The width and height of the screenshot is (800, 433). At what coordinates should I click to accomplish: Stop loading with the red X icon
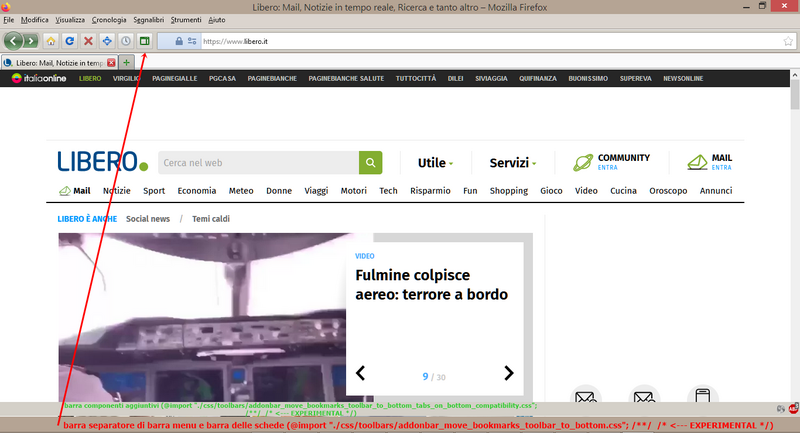pos(88,41)
